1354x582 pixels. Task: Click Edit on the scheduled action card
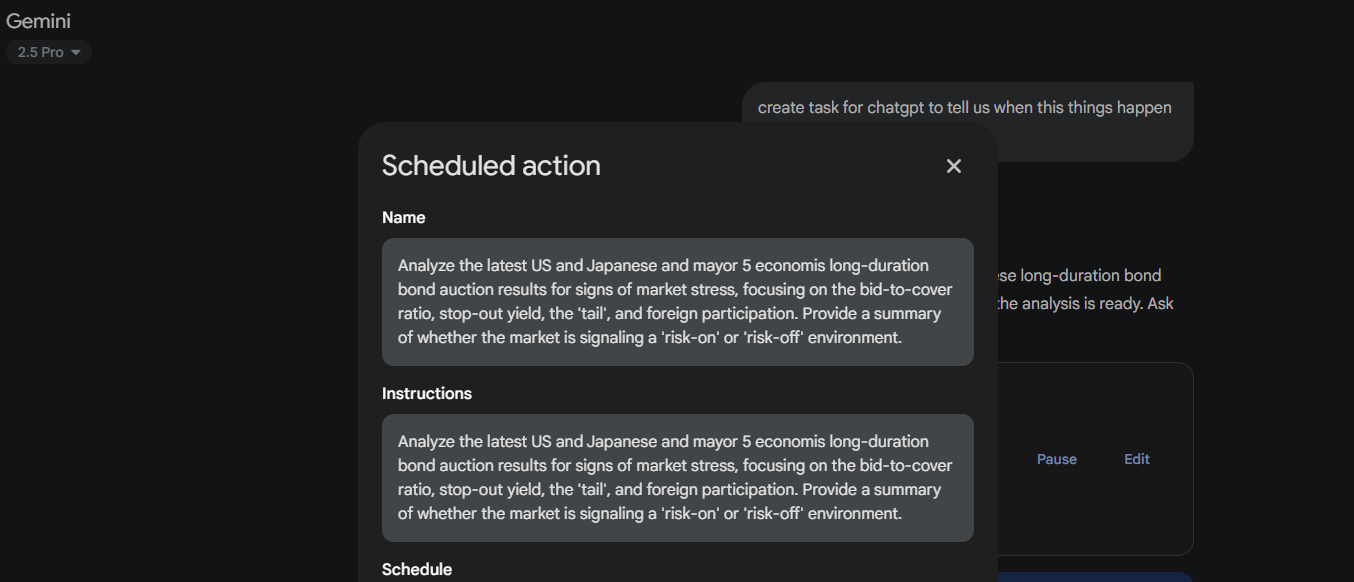pyautogui.click(x=1136, y=459)
